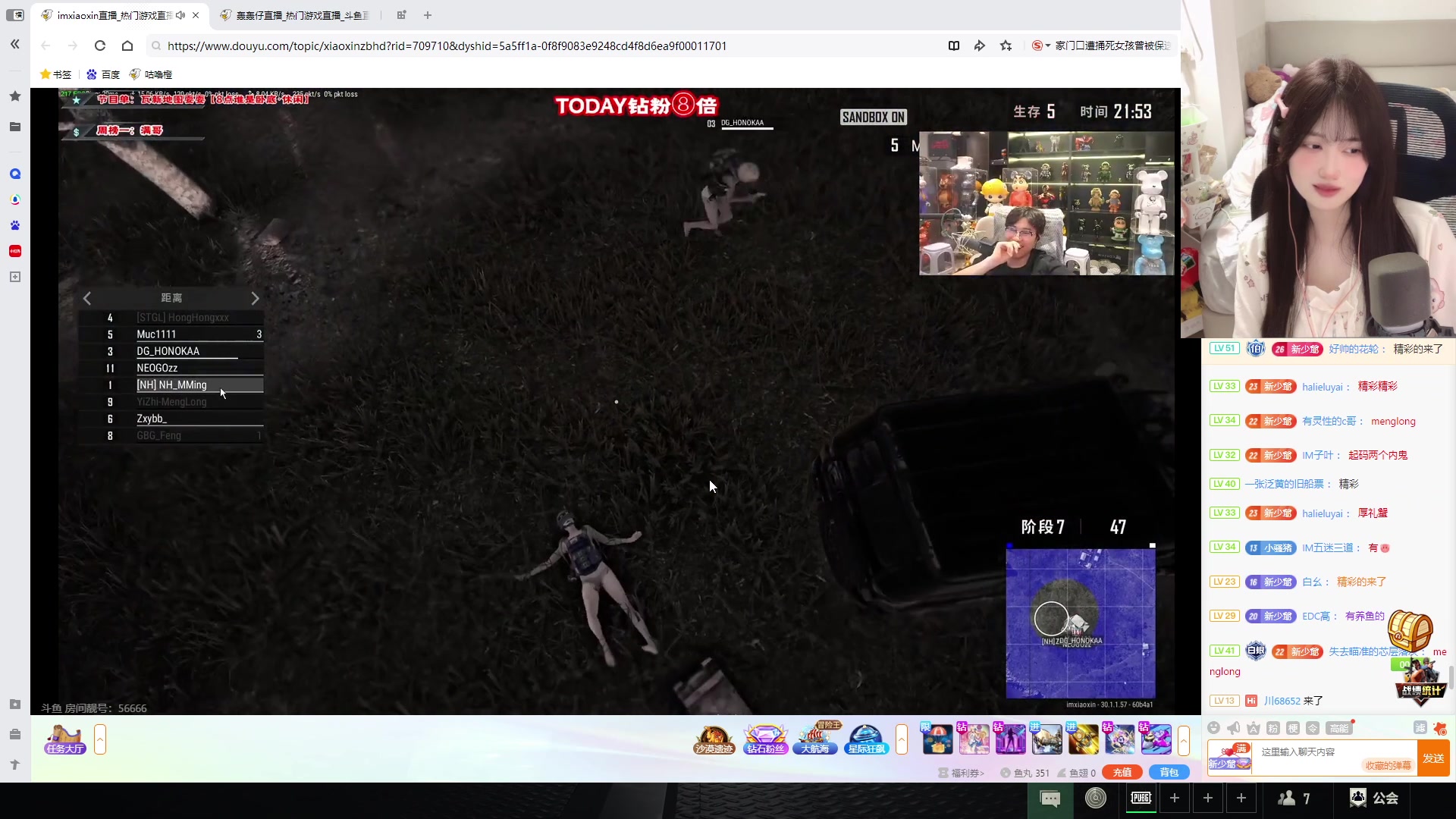Go to next spectator list page
This screenshot has width=1456, height=819.
pos(255,298)
